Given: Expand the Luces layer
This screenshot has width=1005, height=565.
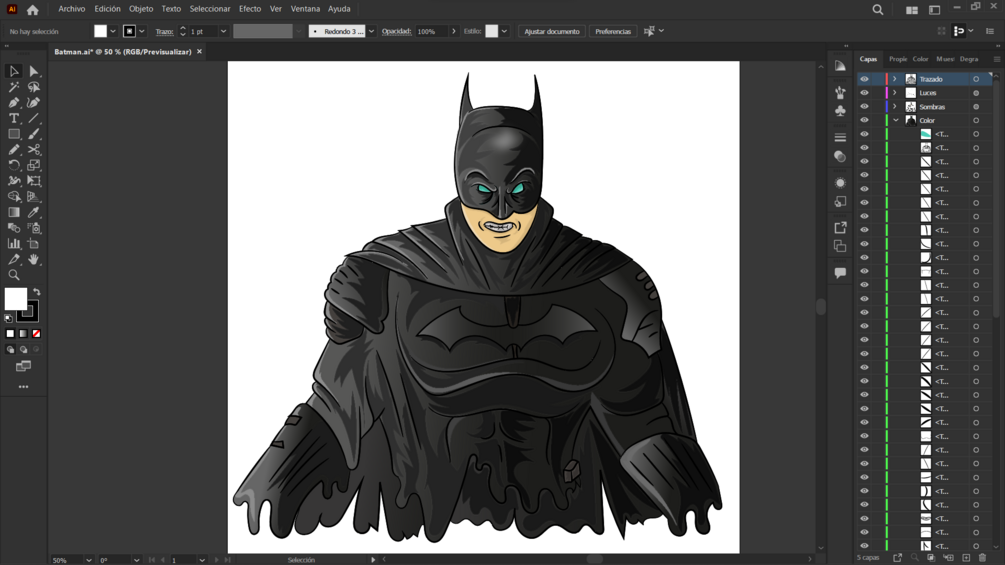Looking at the screenshot, I should [x=895, y=93].
